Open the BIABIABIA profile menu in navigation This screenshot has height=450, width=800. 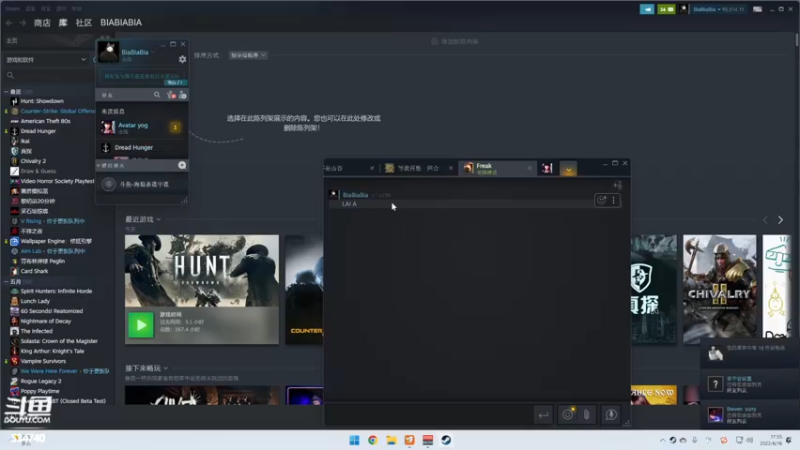pyautogui.click(x=121, y=22)
